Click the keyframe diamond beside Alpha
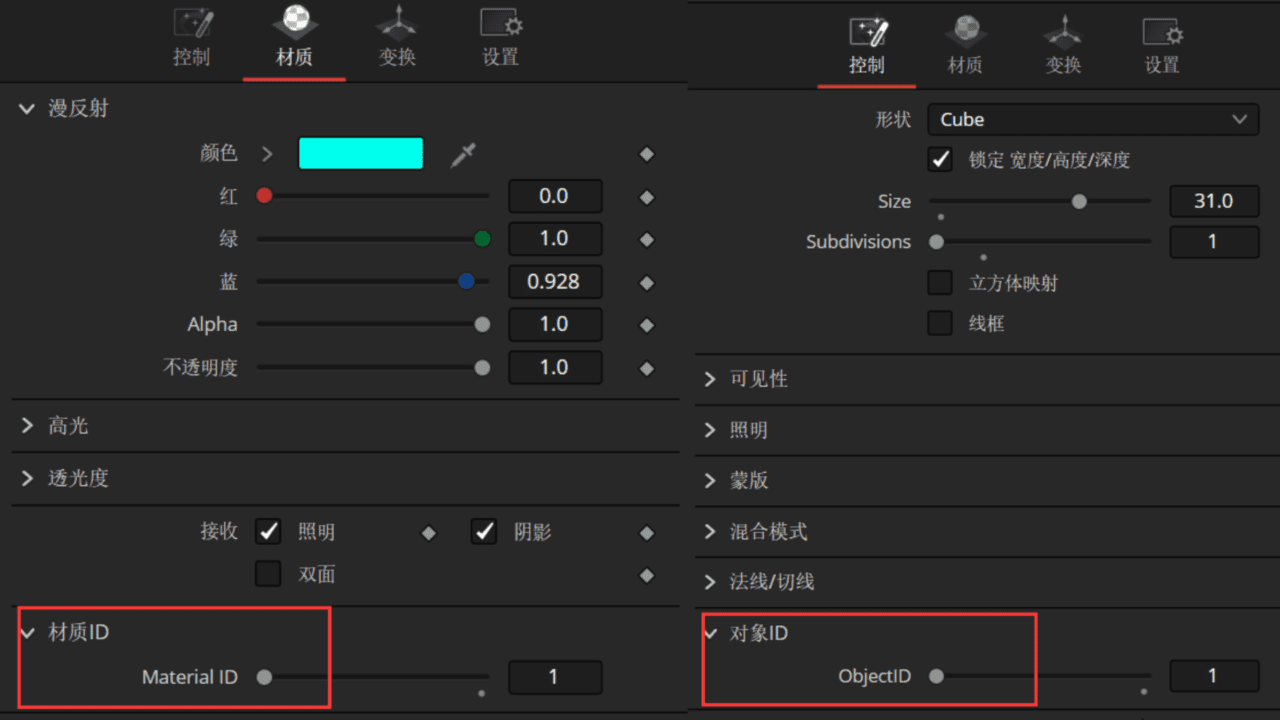The image size is (1280, 720). [x=646, y=324]
